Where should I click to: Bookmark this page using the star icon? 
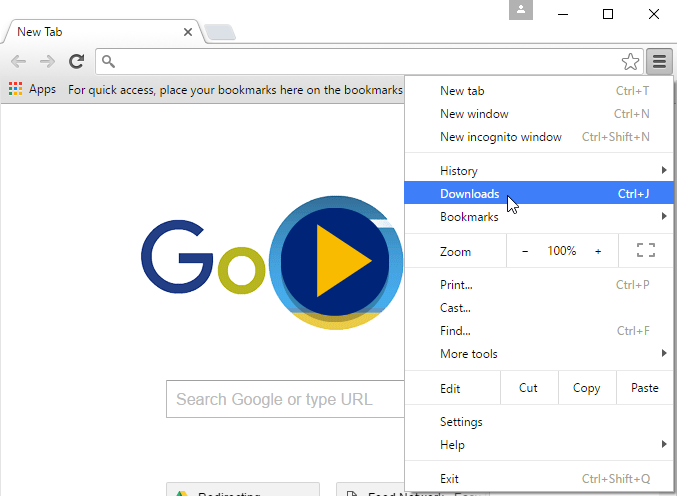630,62
